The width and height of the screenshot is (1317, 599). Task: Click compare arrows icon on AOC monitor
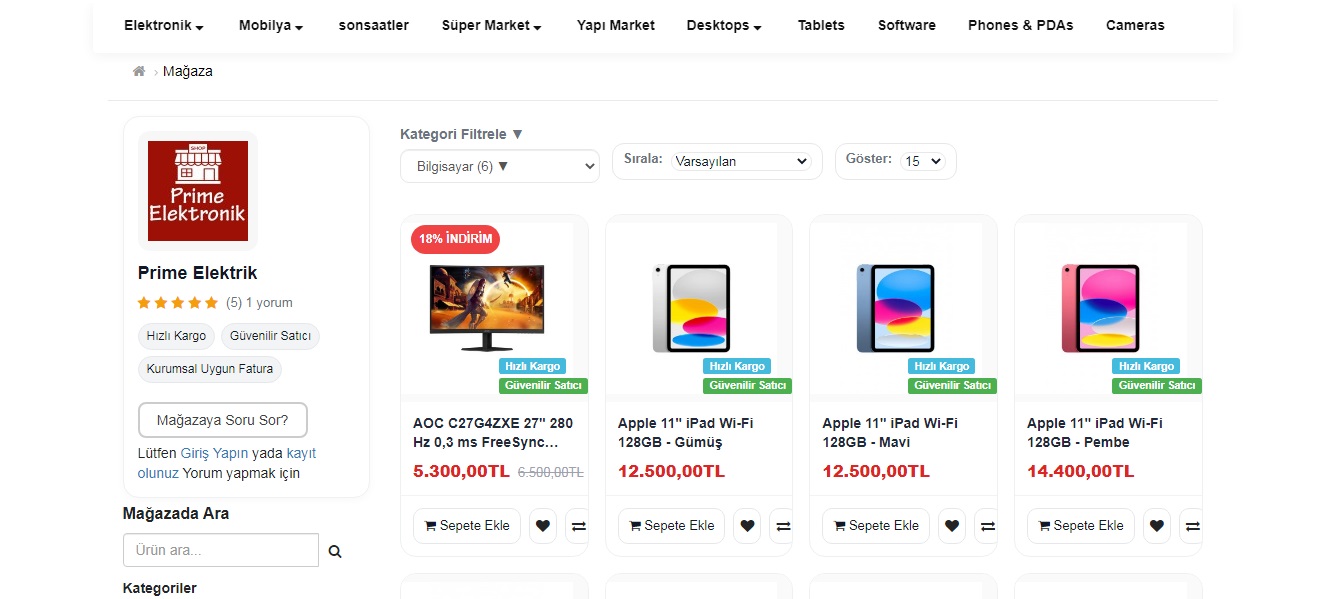(578, 526)
